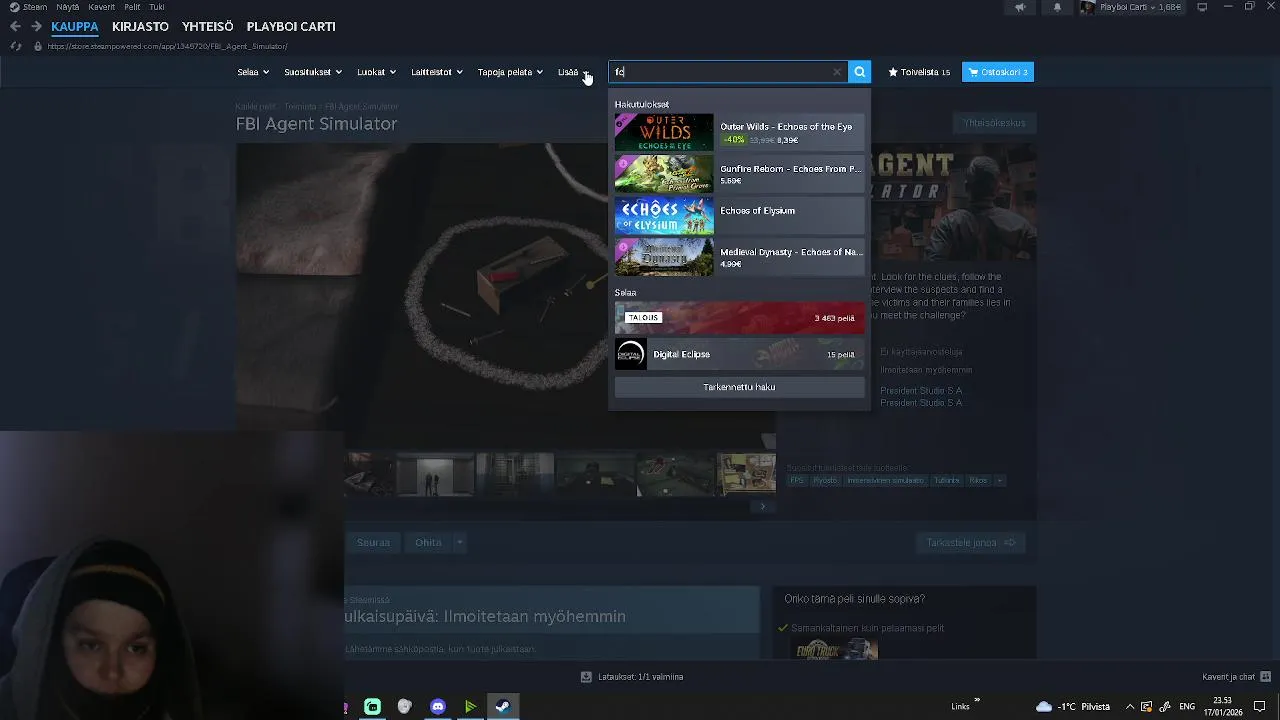
Task: Switch to the YHTEISÖ tab
Action: coord(208,26)
